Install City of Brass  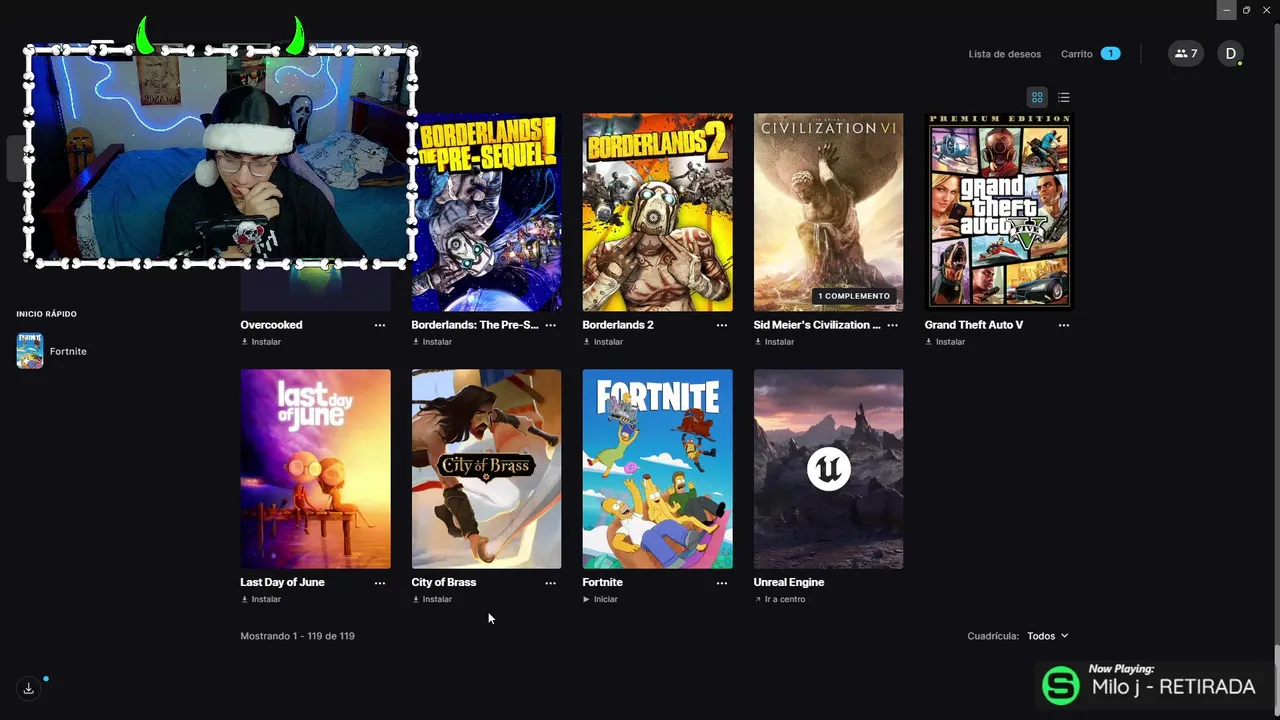pos(432,599)
